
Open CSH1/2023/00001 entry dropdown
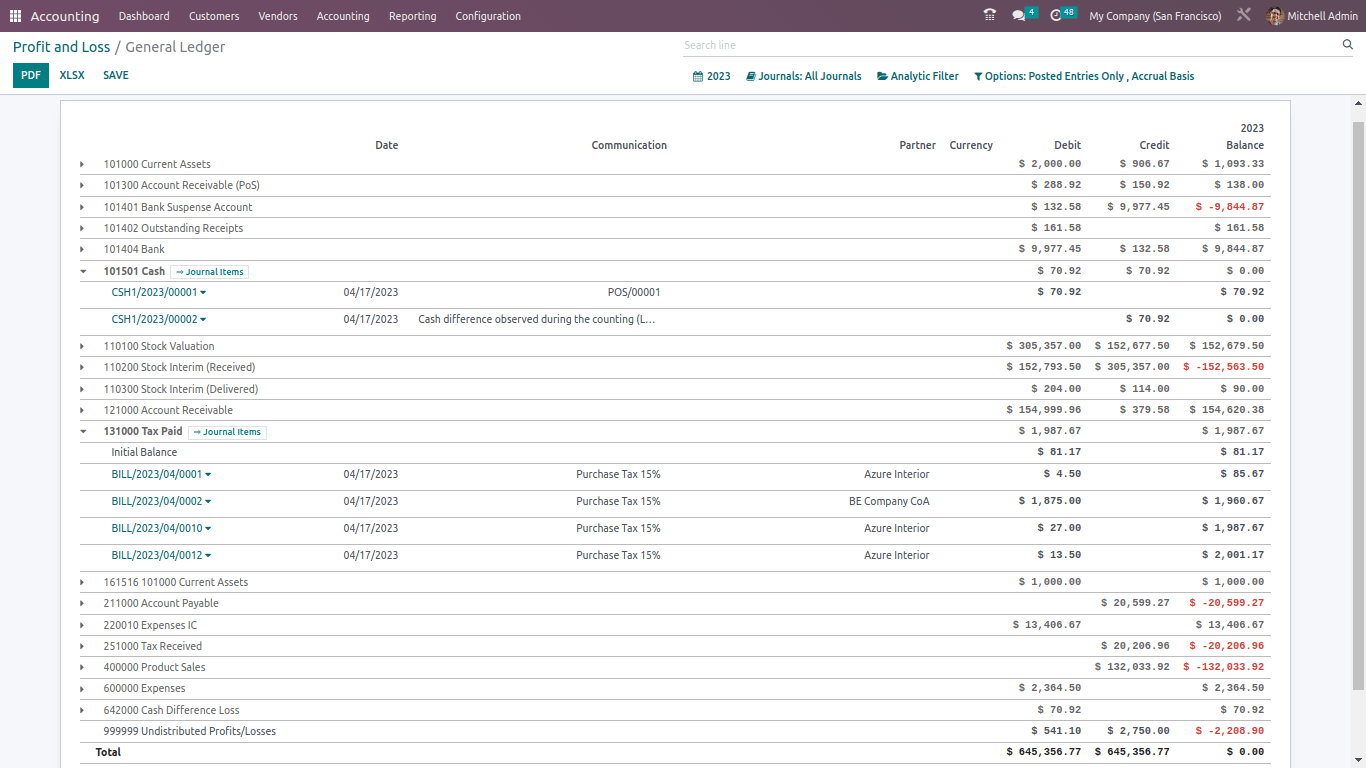point(159,292)
